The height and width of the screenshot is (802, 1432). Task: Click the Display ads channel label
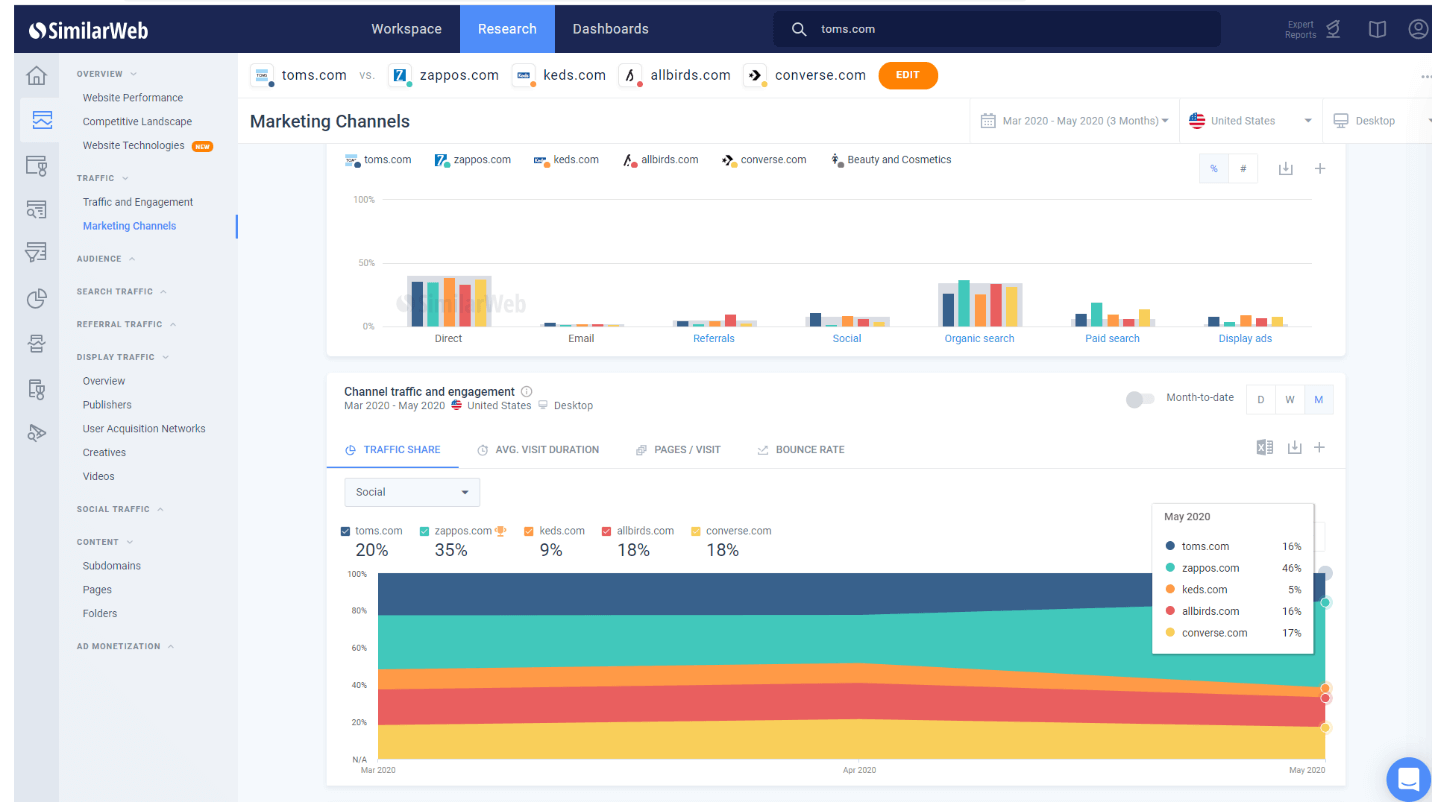(x=1245, y=339)
